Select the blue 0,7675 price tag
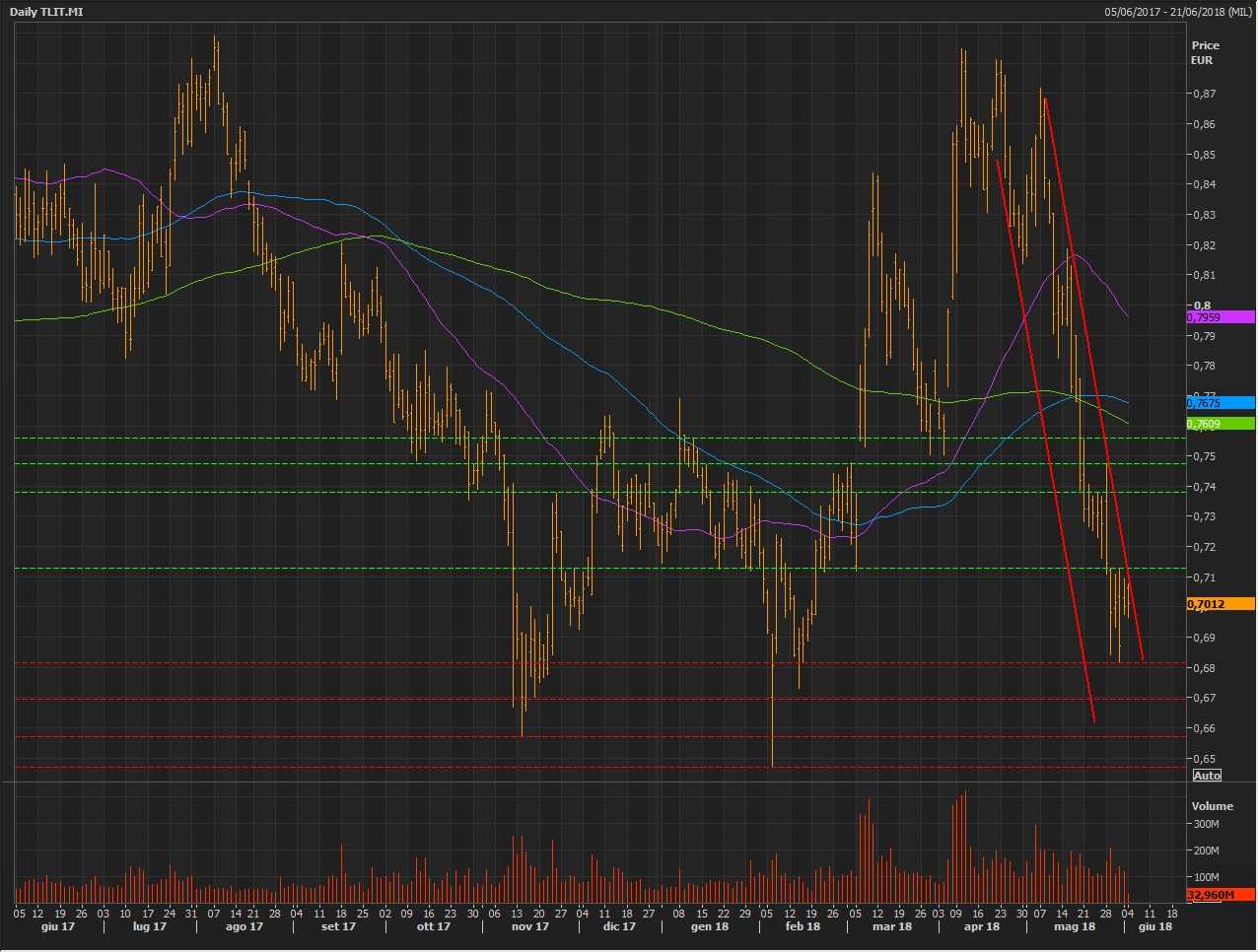This screenshot has height=952, width=1258. click(x=1221, y=403)
